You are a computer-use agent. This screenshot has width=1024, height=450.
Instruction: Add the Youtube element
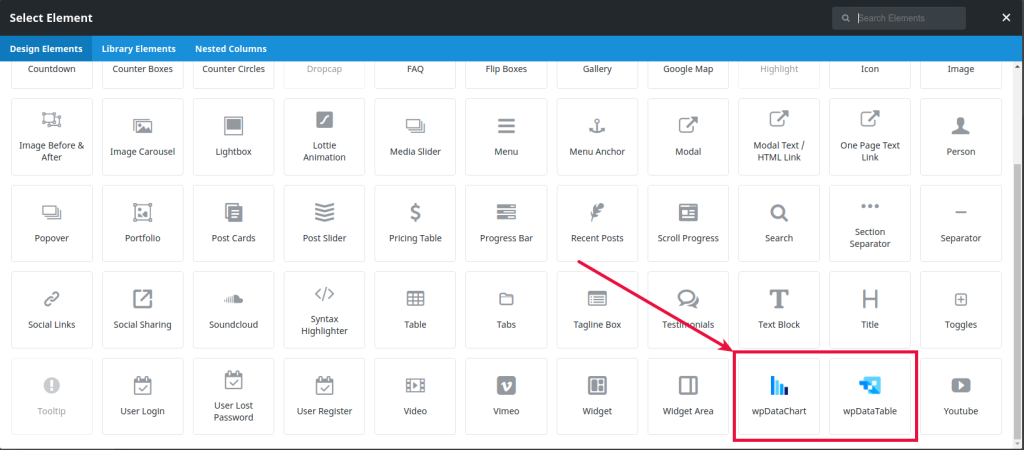960,396
